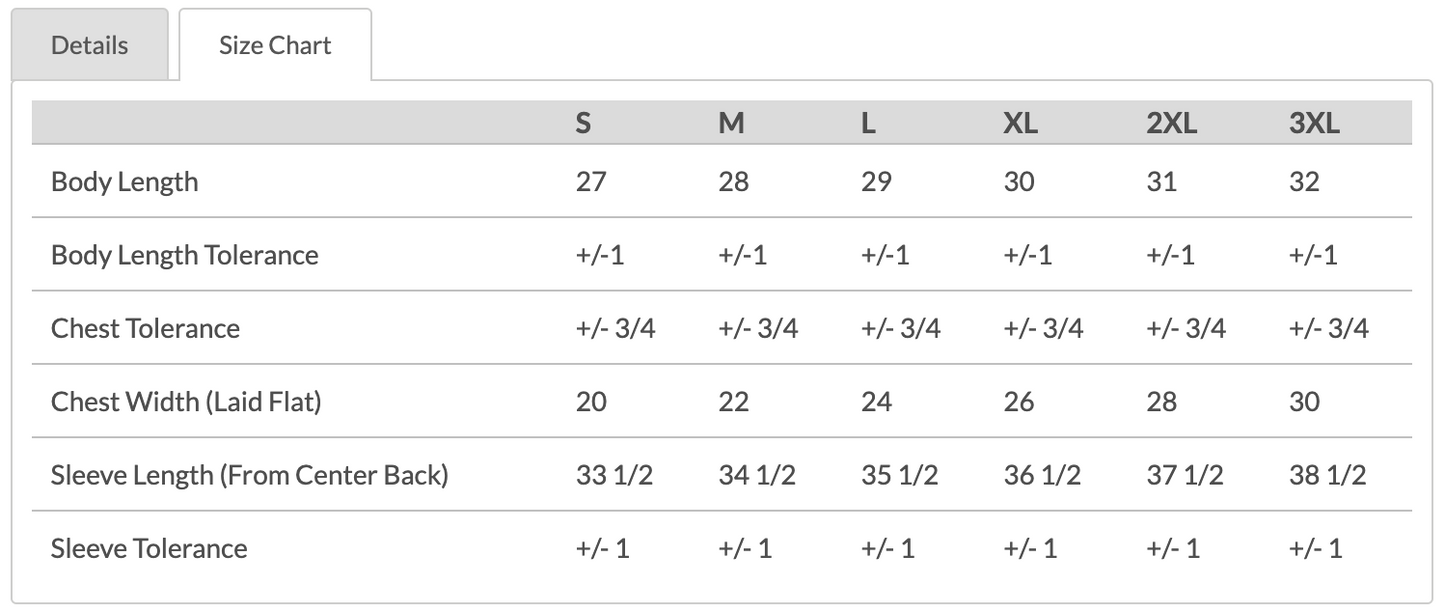The width and height of the screenshot is (1445, 612).
Task: Click the sleeve length value 33 1/2
Action: [614, 475]
